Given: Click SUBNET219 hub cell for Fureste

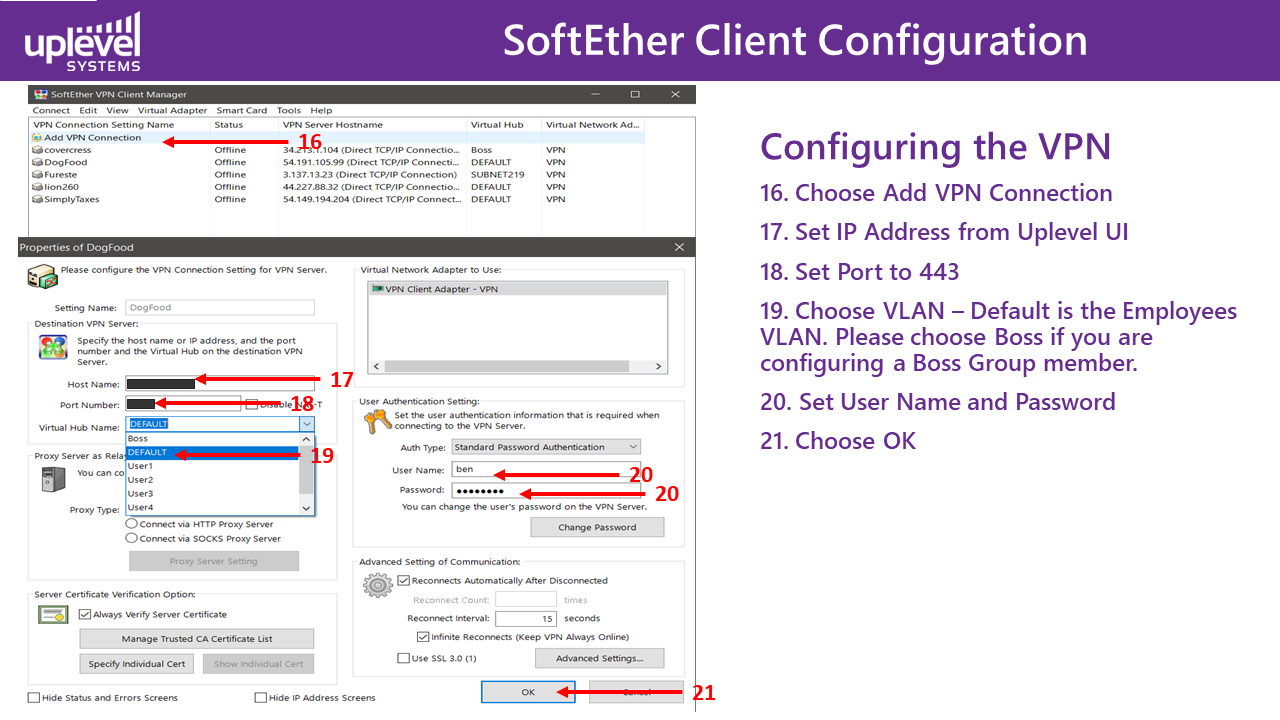Looking at the screenshot, I should pyautogui.click(x=497, y=175).
